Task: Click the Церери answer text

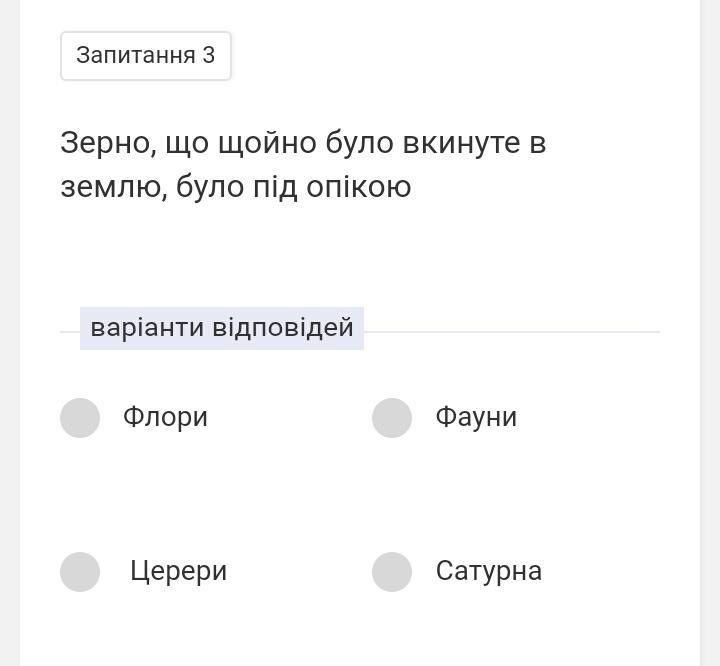Action: click(178, 571)
